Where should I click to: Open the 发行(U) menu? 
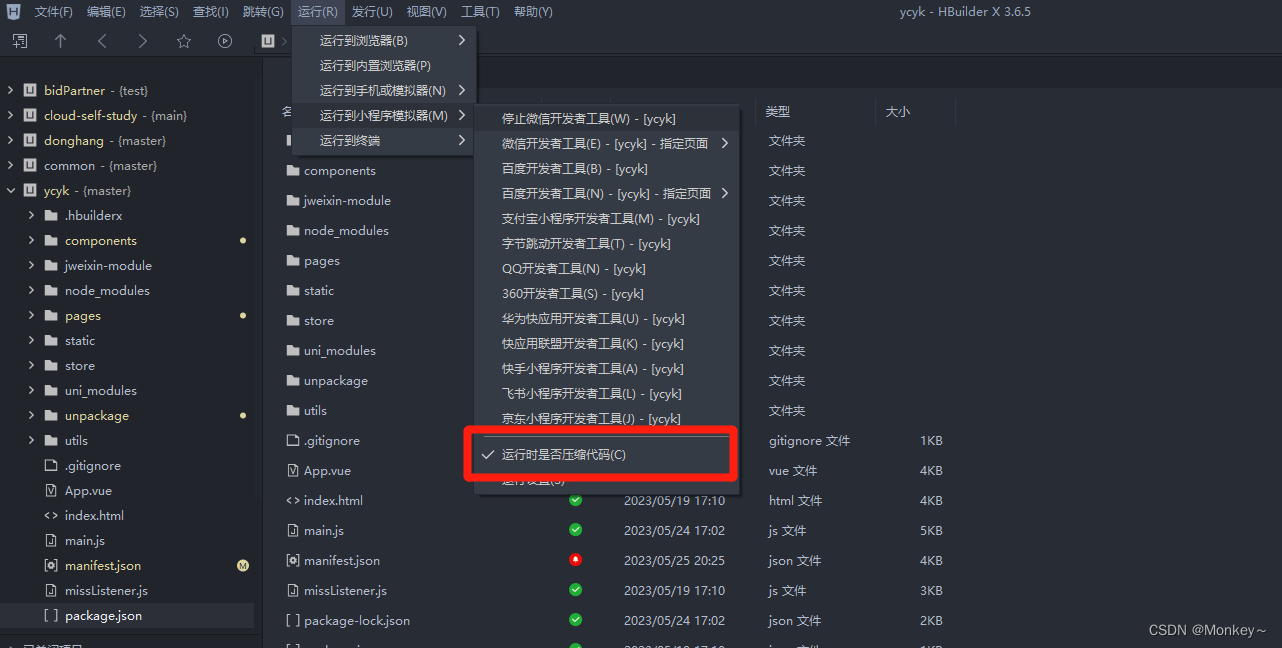click(x=372, y=12)
